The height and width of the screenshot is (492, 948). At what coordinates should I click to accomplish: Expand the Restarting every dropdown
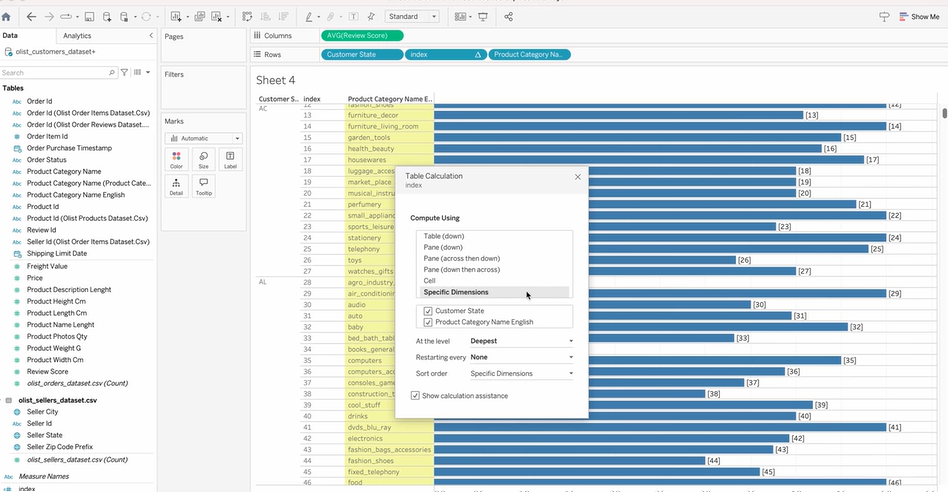(521, 357)
